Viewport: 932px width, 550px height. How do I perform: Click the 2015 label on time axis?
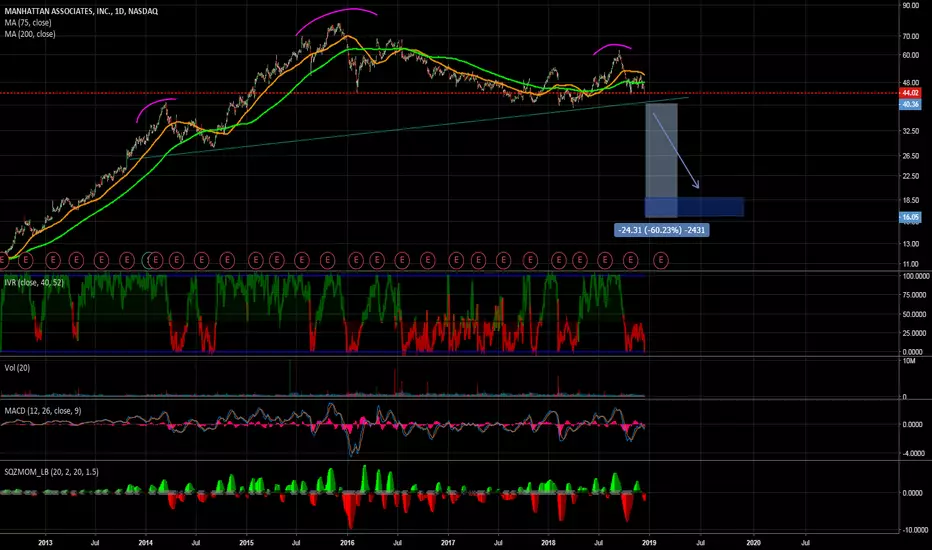pyautogui.click(x=247, y=542)
